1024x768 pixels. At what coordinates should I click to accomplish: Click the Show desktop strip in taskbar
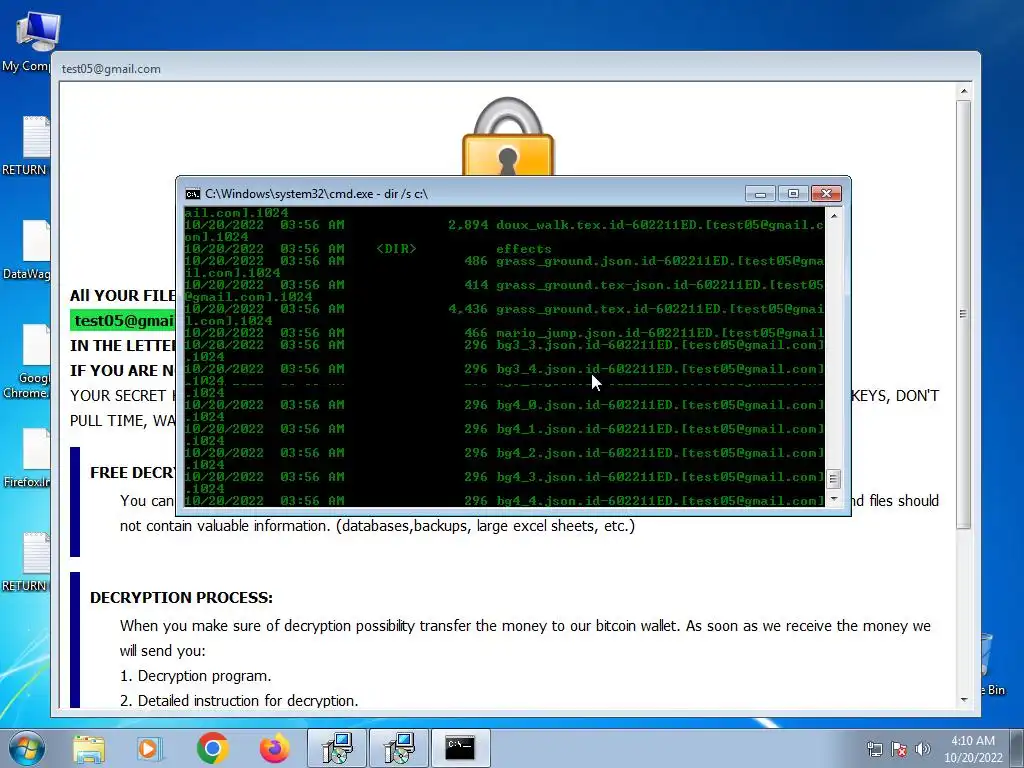coord(1018,748)
